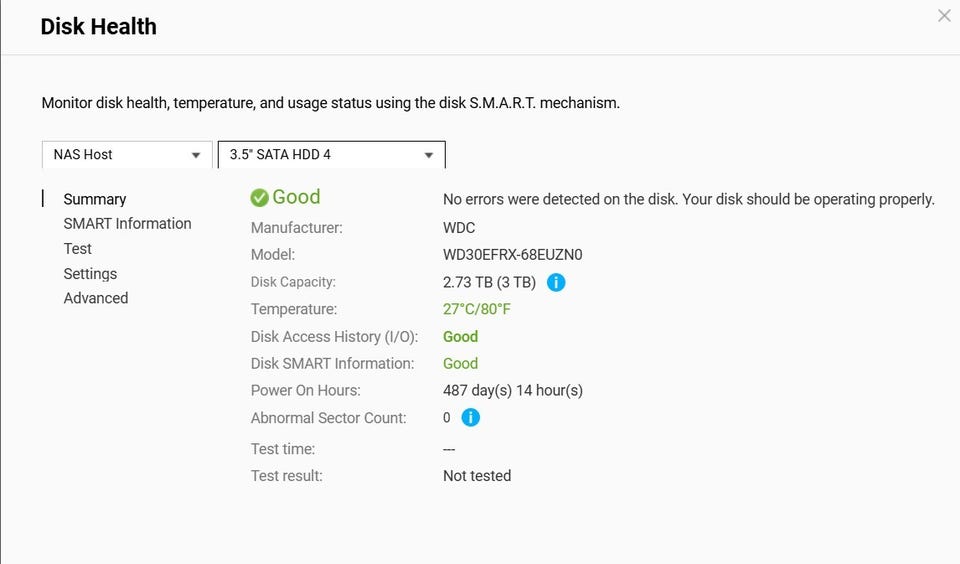Open the Test section
The image size is (960, 564).
78,249
